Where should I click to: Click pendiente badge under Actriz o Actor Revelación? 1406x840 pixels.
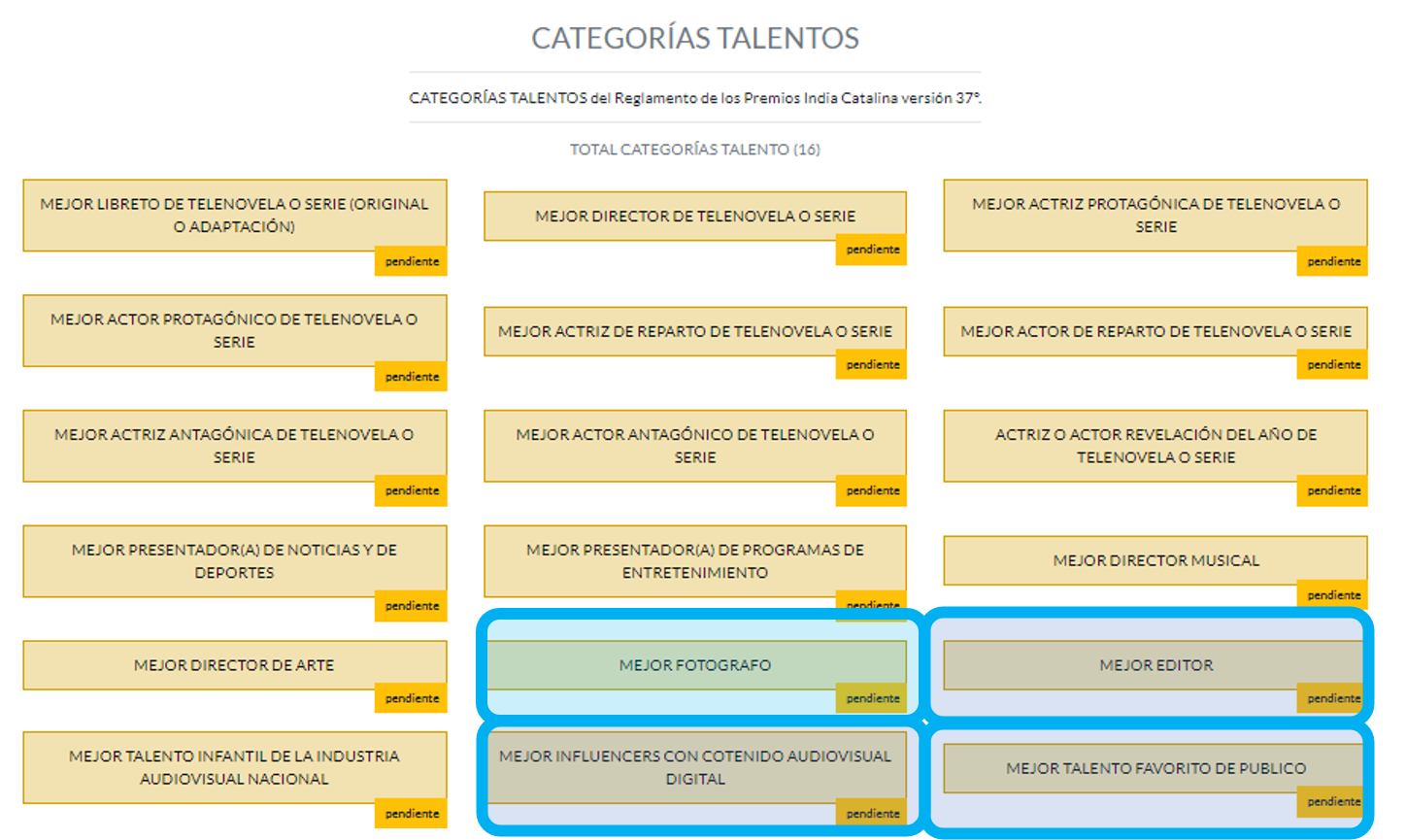coord(1333,491)
